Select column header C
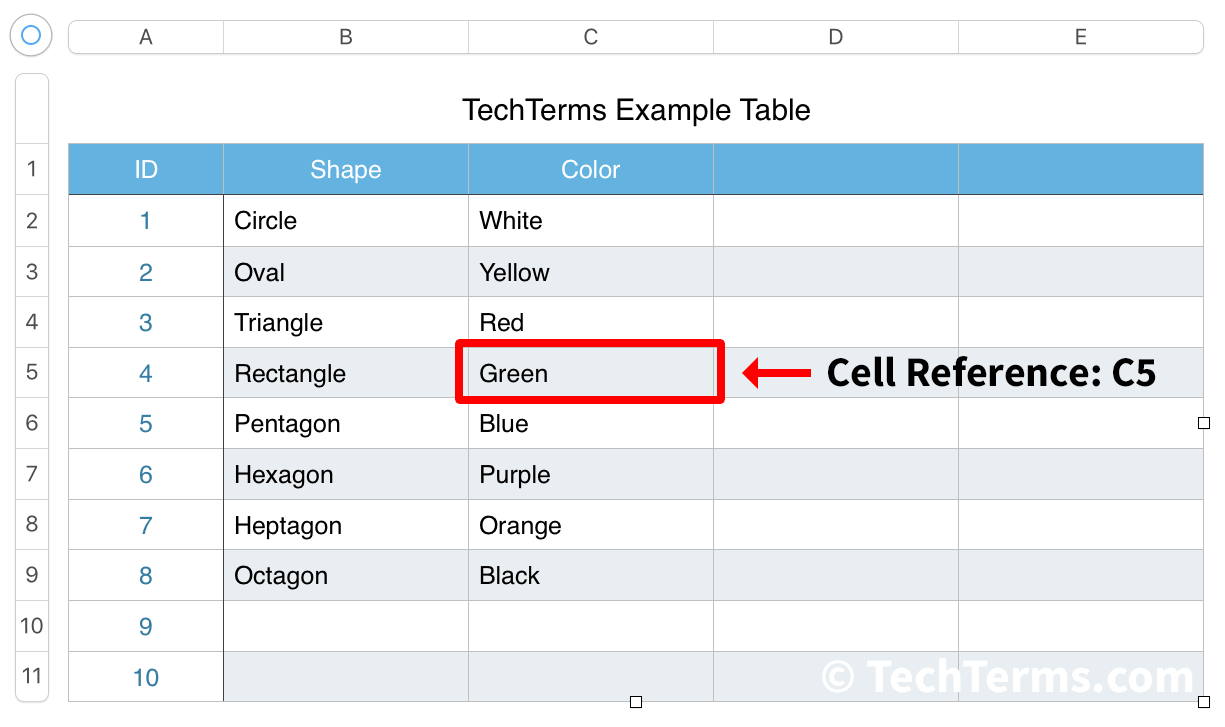 click(x=590, y=36)
